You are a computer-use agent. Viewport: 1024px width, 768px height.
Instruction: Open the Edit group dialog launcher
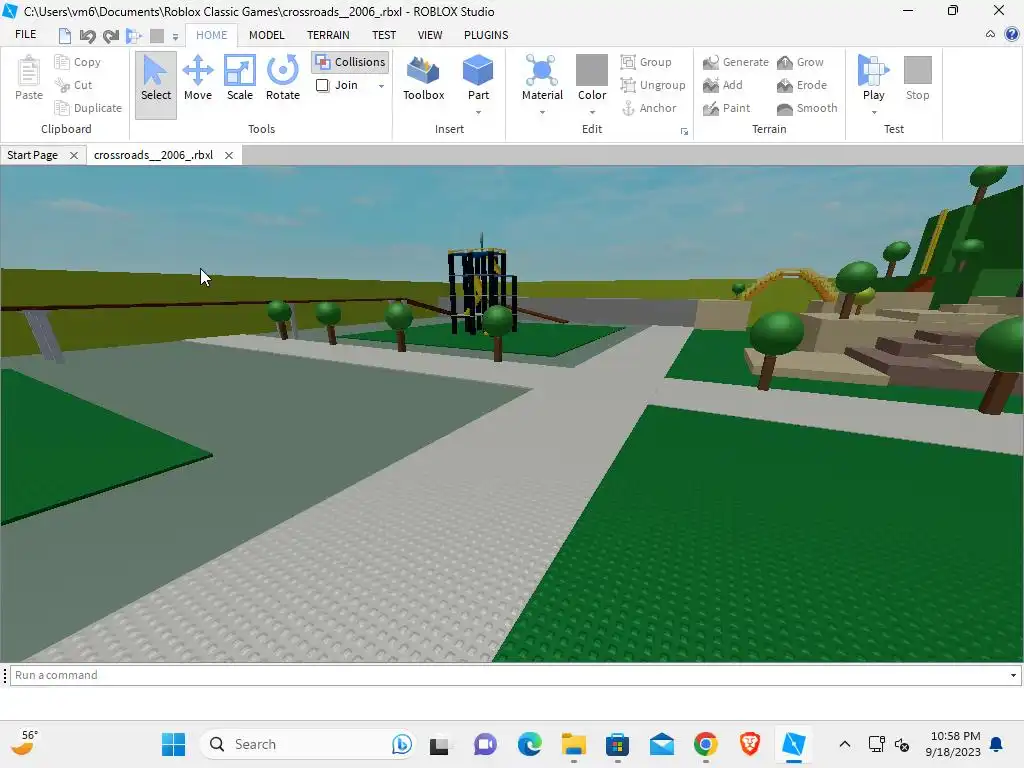pyautogui.click(x=684, y=132)
